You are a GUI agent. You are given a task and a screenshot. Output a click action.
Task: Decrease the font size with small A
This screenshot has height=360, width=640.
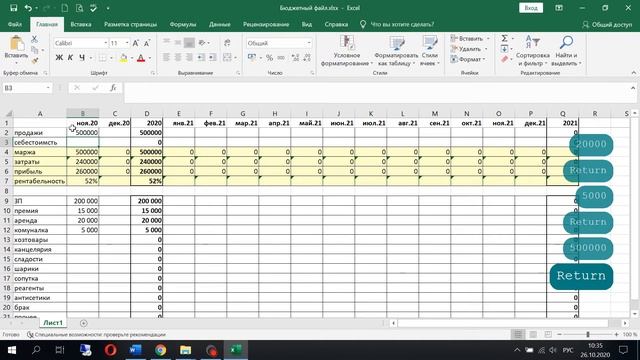(147, 43)
